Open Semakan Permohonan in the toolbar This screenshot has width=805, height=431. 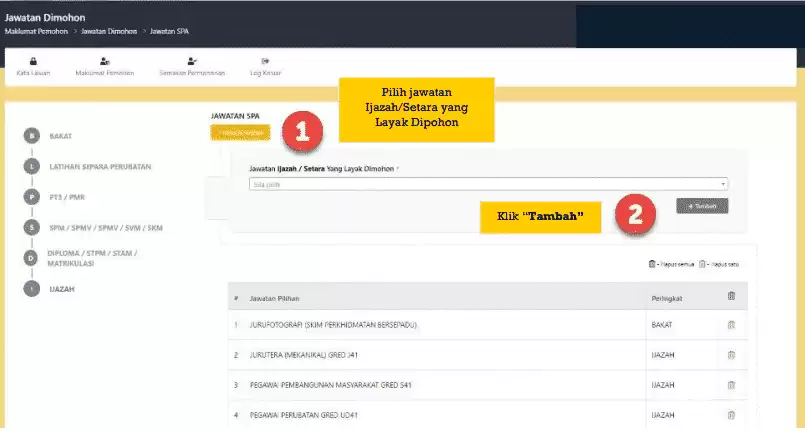tap(192, 62)
